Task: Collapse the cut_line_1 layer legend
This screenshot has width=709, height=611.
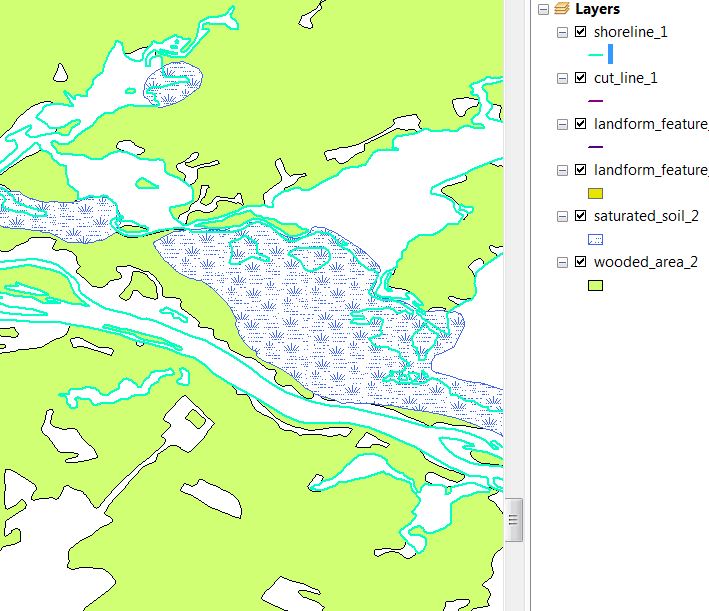Action: pyautogui.click(x=562, y=78)
